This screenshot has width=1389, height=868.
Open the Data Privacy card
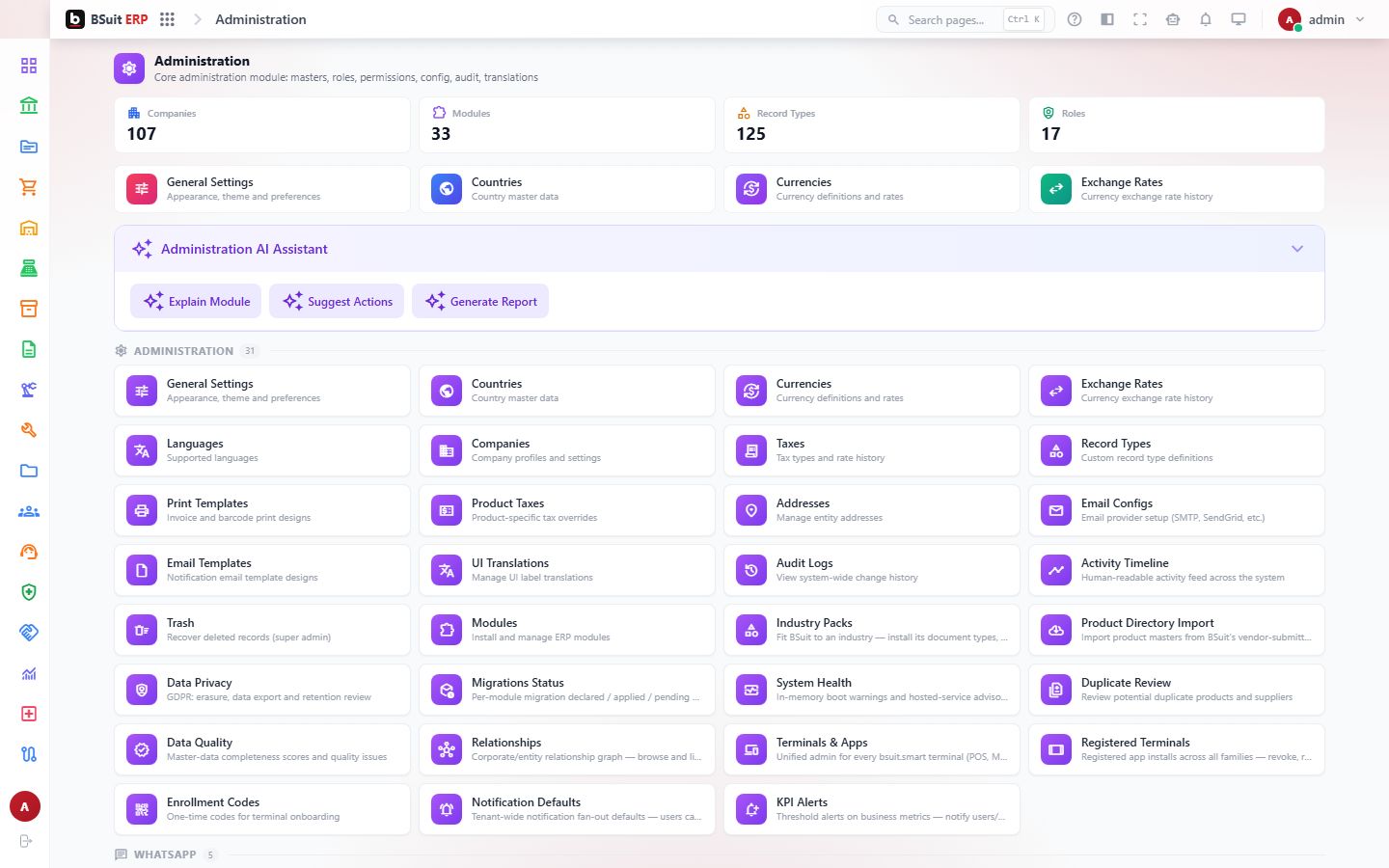262,690
